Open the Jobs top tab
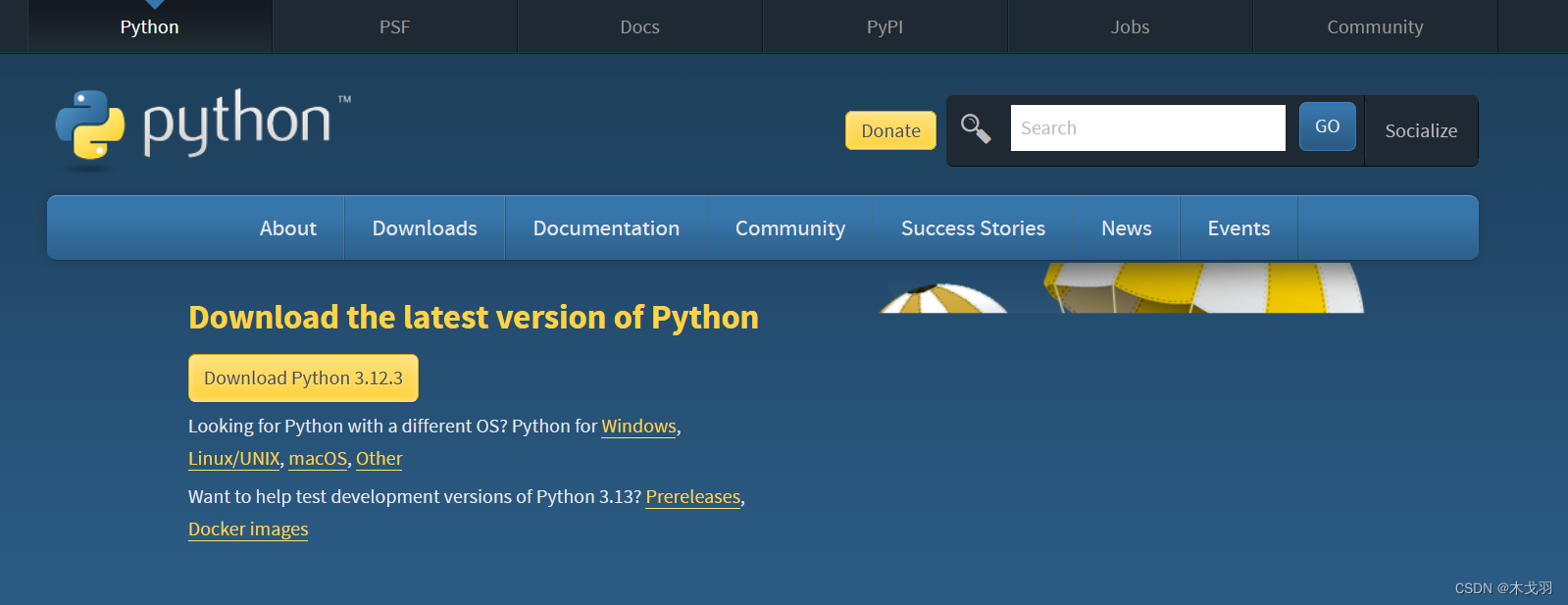 click(x=1130, y=26)
